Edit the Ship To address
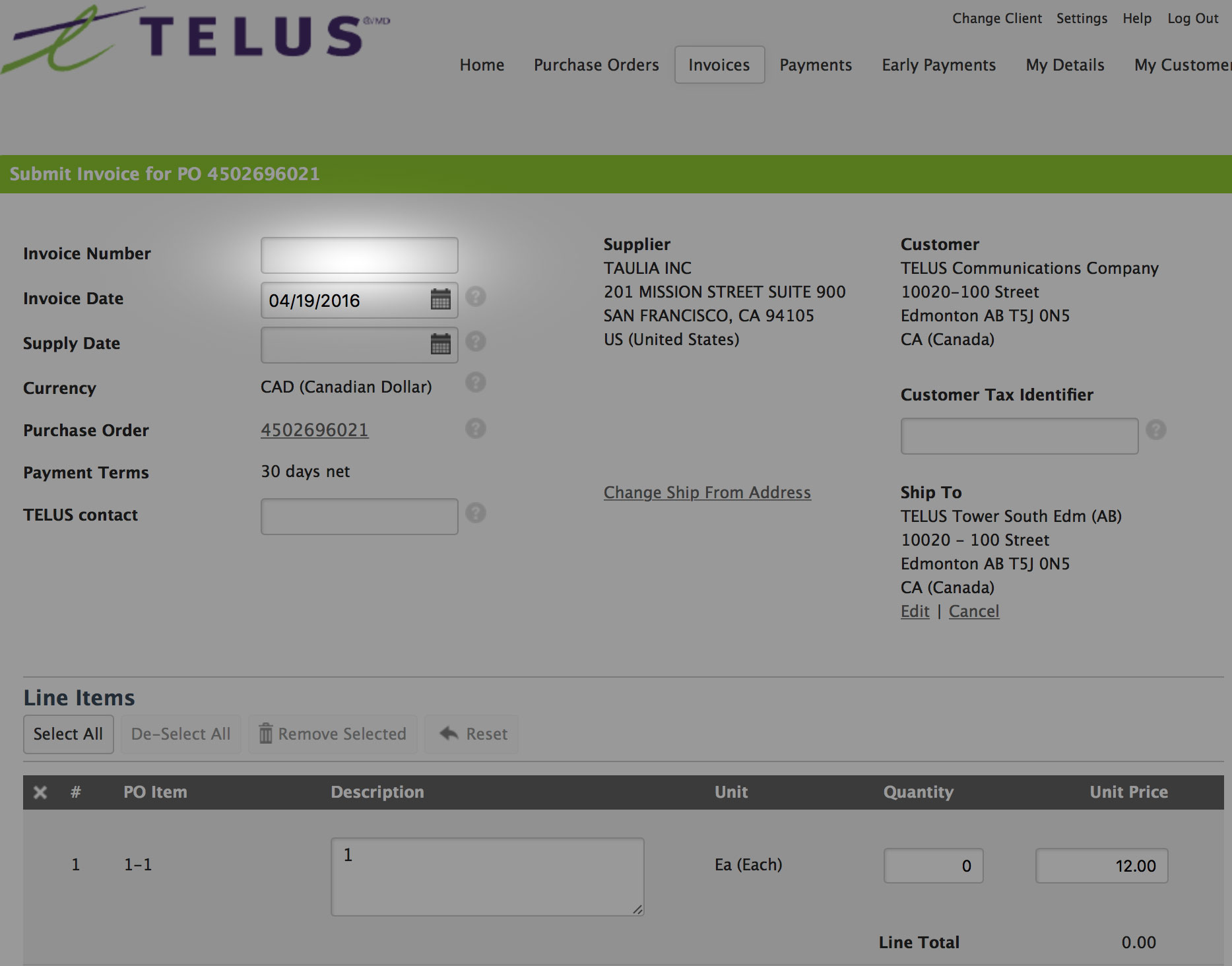The height and width of the screenshot is (966, 1232). [x=914, y=611]
